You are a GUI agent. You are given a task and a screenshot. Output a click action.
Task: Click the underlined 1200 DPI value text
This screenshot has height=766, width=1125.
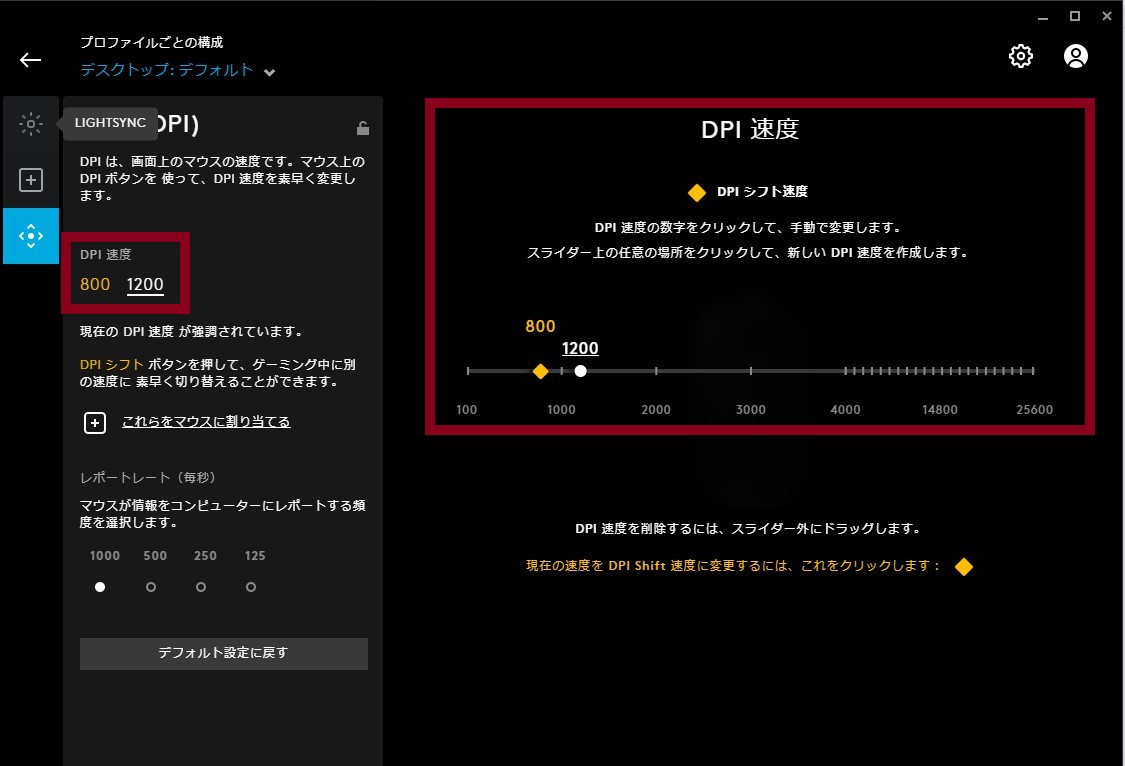coord(144,284)
